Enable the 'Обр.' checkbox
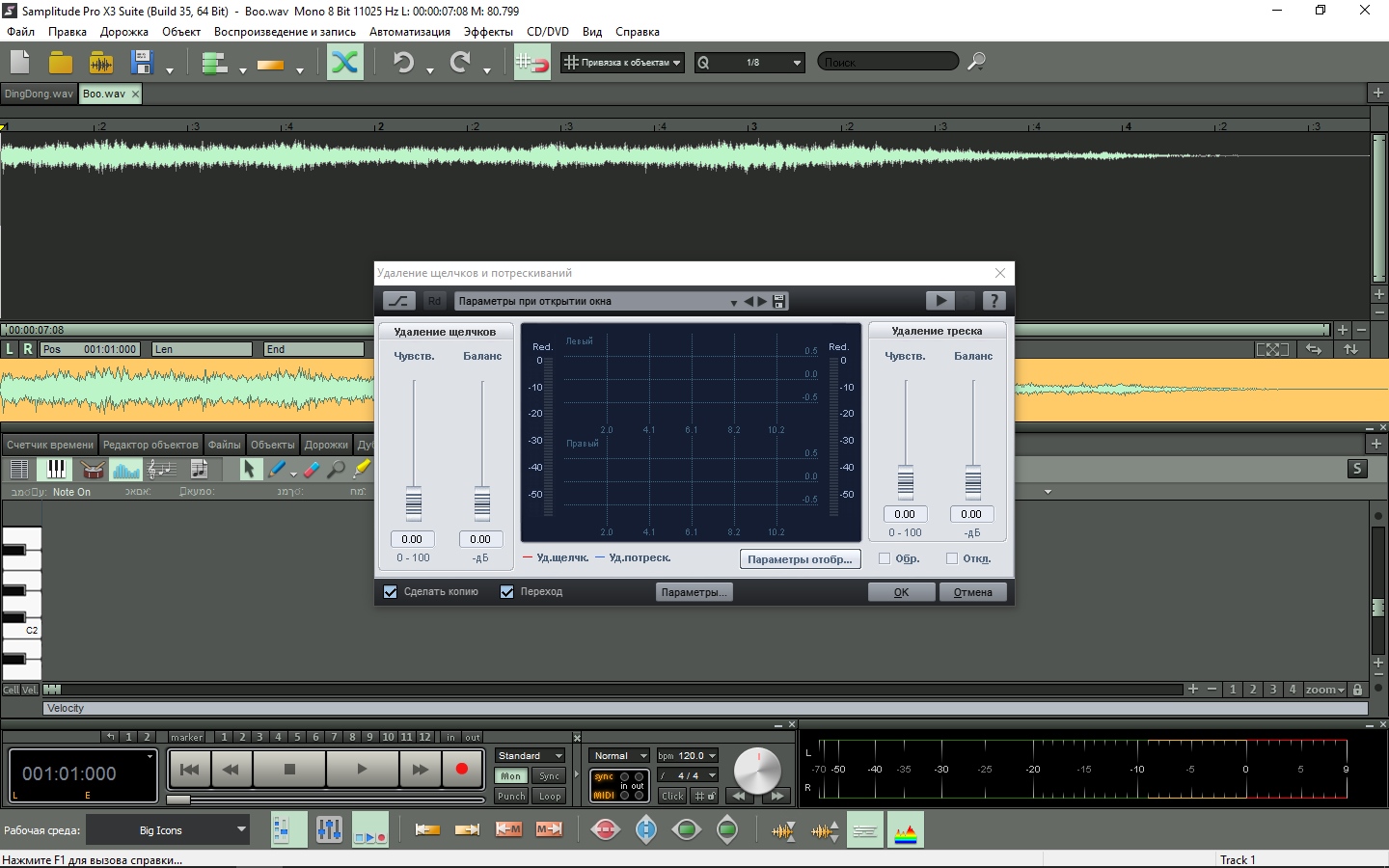 (x=885, y=558)
